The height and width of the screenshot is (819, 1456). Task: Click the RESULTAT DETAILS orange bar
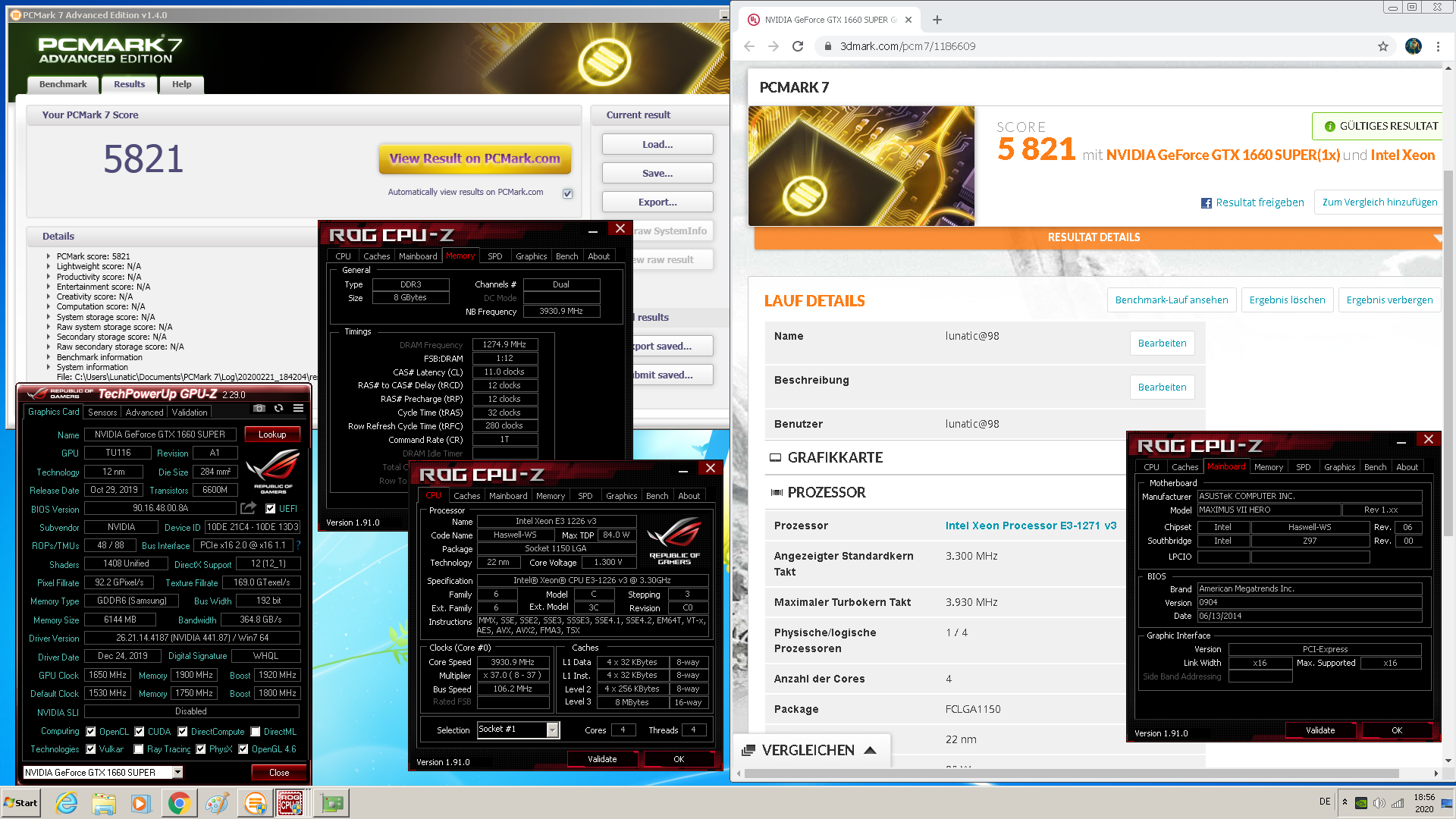[x=1094, y=237]
